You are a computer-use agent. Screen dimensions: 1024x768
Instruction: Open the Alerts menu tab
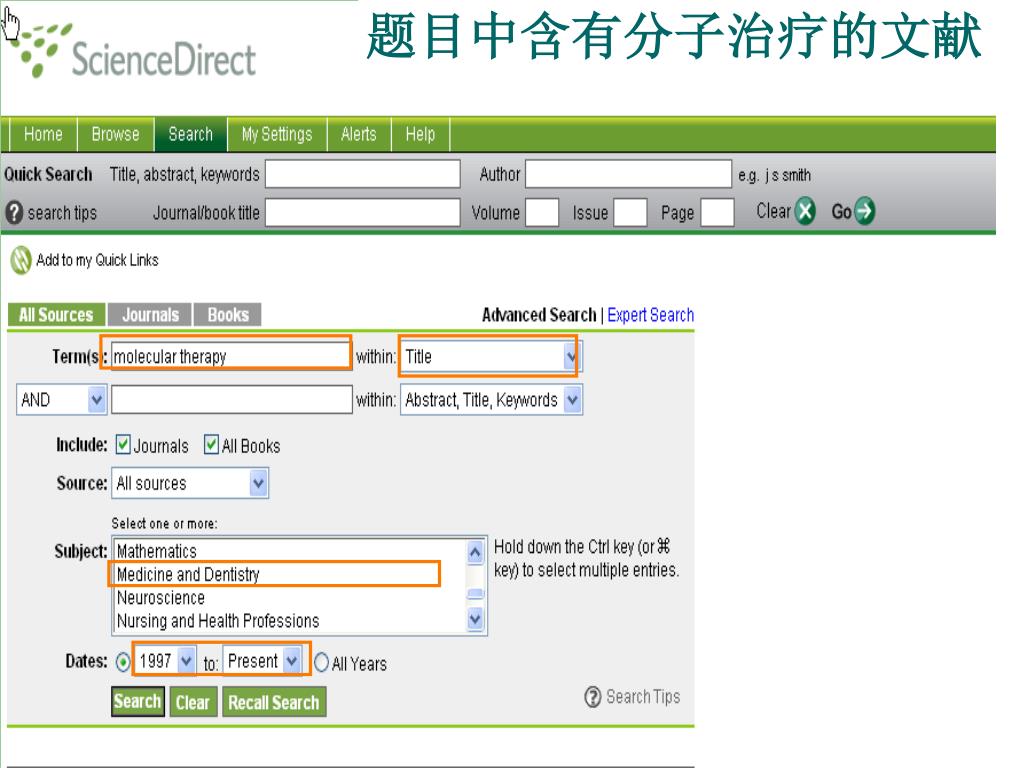click(359, 134)
